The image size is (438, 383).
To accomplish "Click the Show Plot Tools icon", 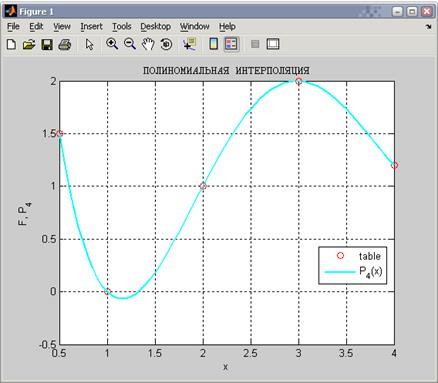I will (x=273, y=44).
